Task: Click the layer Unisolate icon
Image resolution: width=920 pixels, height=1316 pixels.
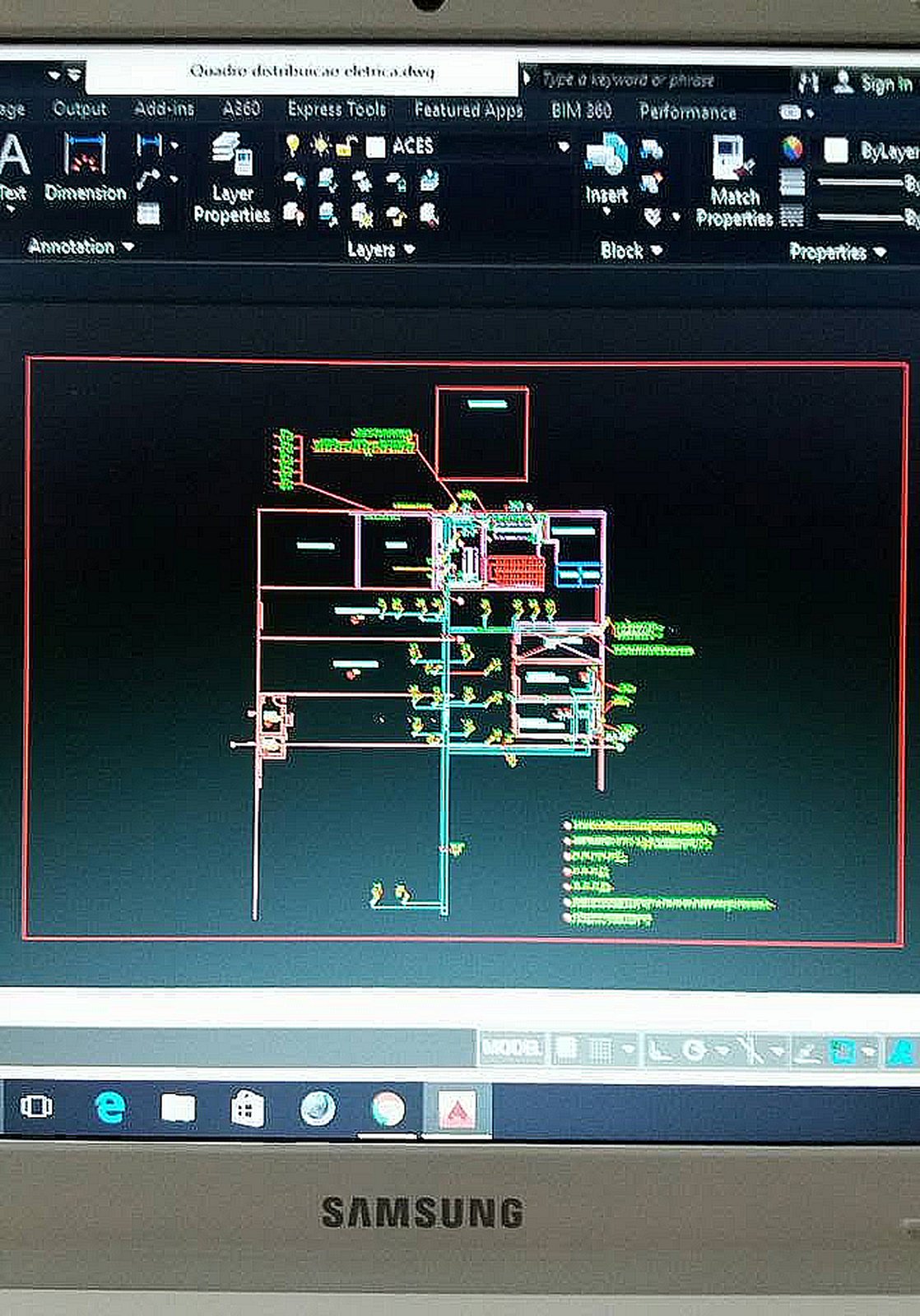Action: pos(328,215)
